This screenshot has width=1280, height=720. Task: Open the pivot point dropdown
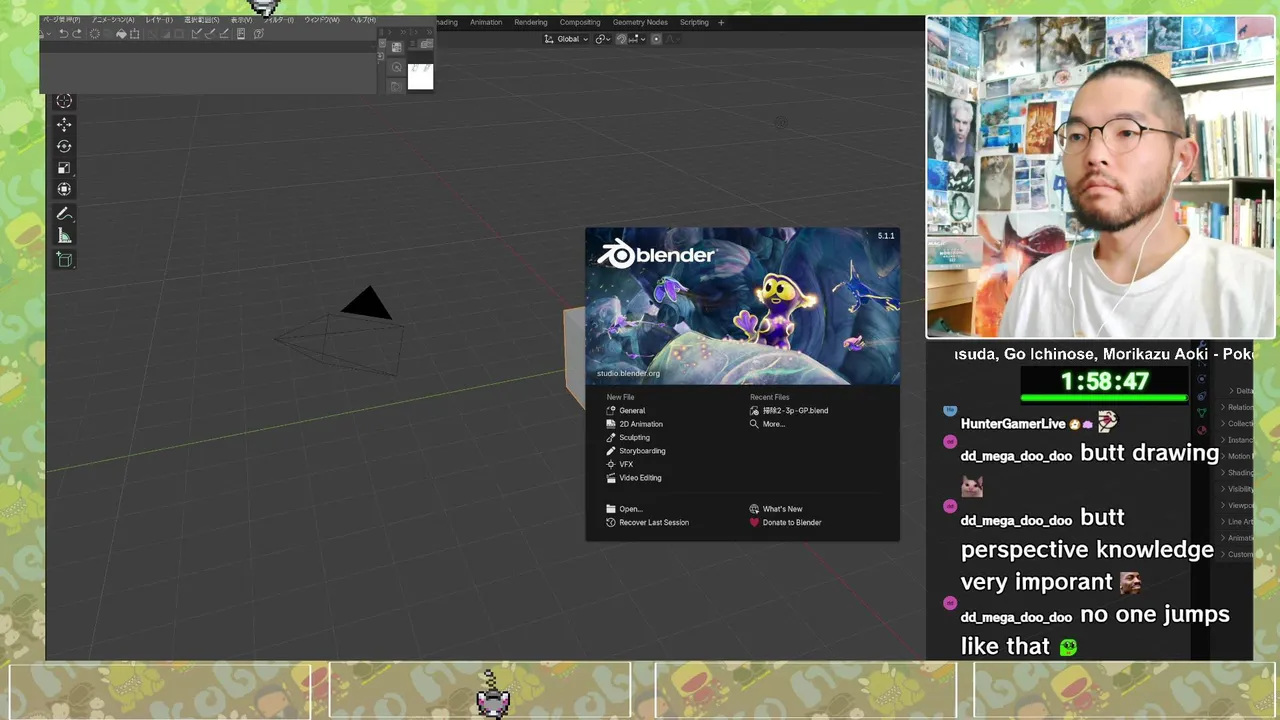pos(602,39)
